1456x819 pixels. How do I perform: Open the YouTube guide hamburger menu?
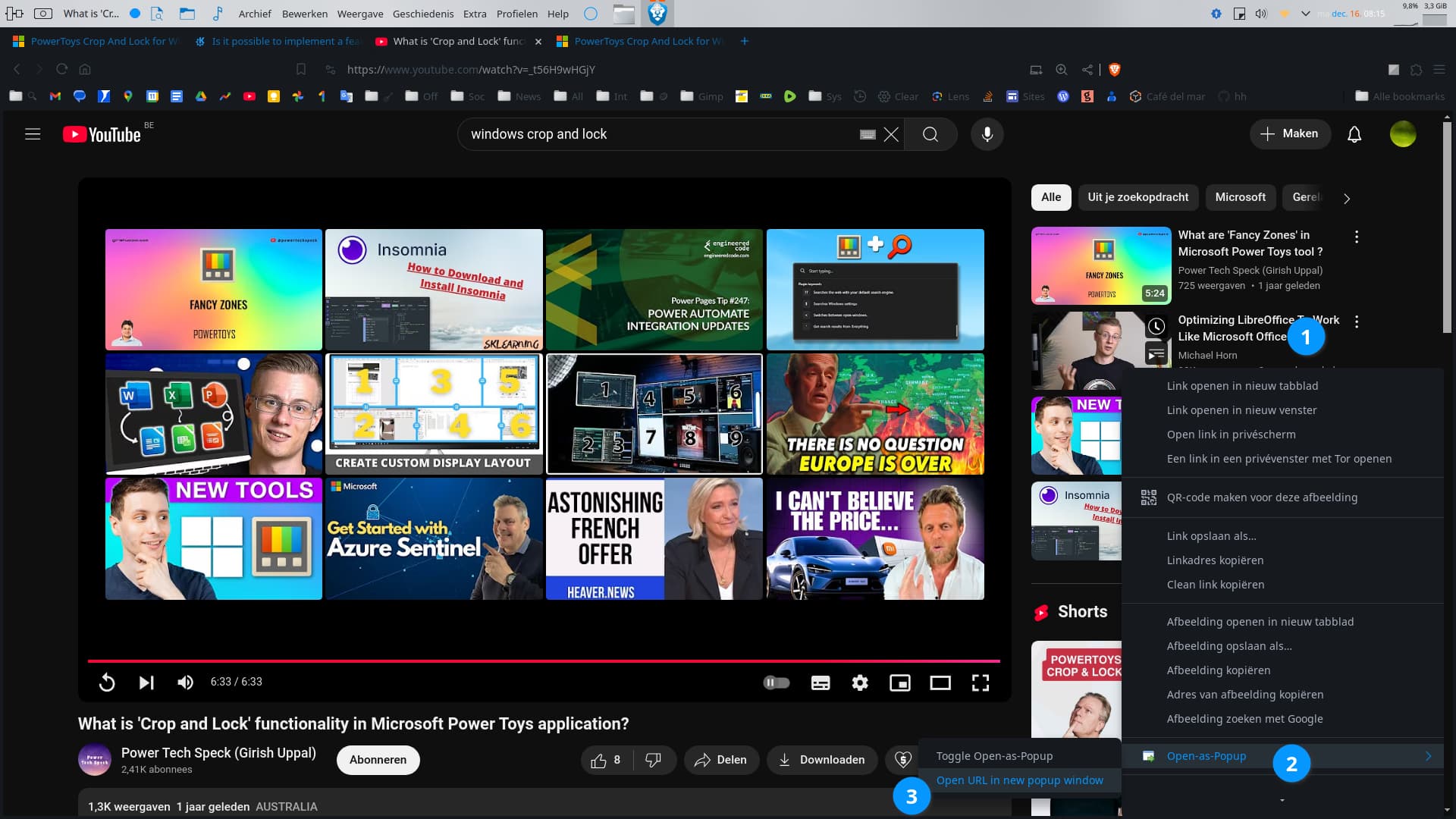point(33,134)
